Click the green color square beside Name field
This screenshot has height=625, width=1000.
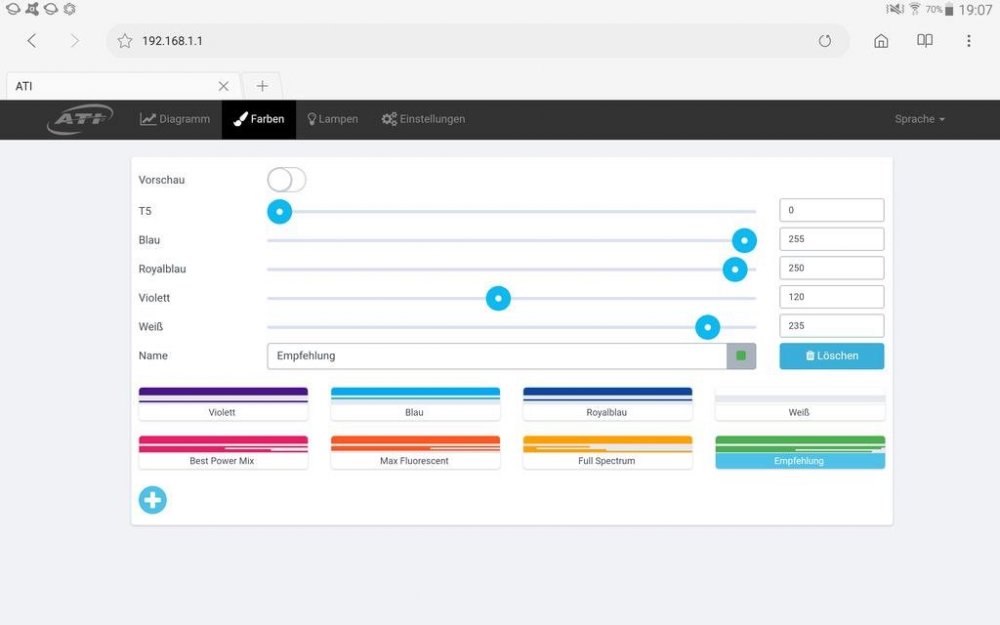tap(741, 356)
